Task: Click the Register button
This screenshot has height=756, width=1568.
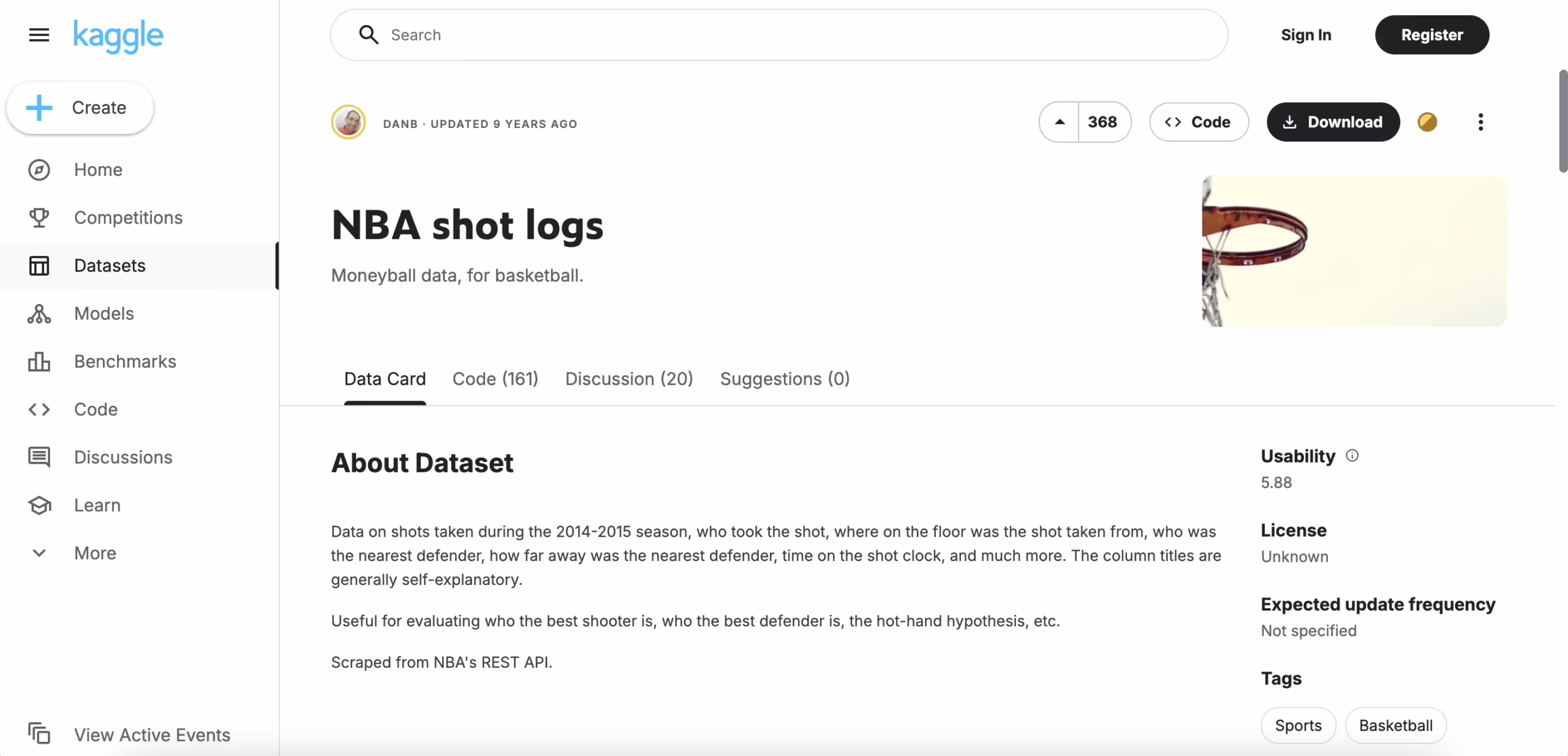Action: (1431, 35)
